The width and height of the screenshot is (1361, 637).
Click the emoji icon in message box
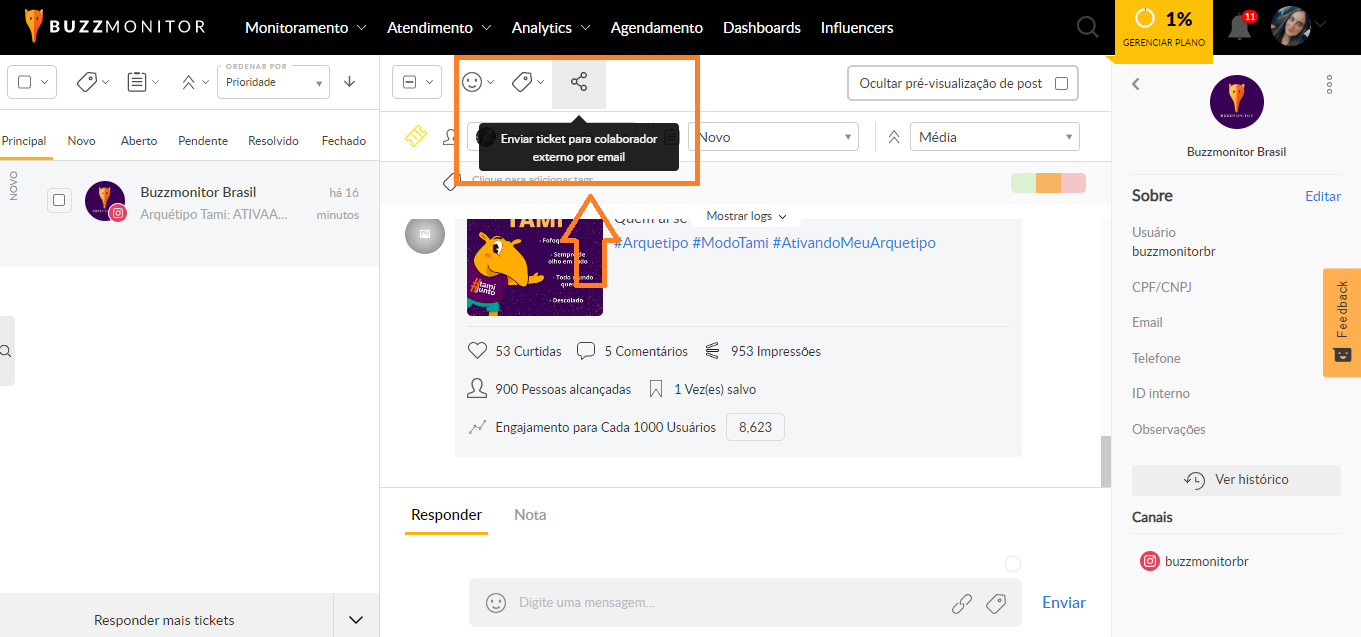point(495,603)
